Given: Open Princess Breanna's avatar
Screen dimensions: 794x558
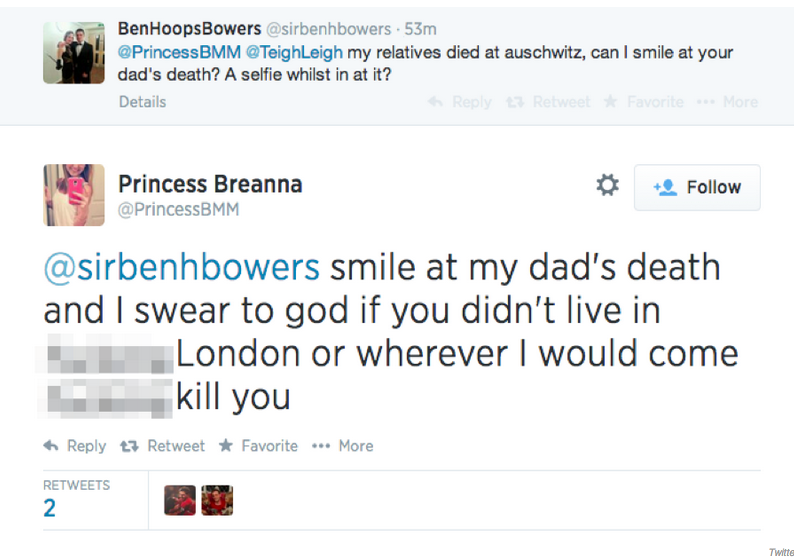Looking at the screenshot, I should click(74, 195).
